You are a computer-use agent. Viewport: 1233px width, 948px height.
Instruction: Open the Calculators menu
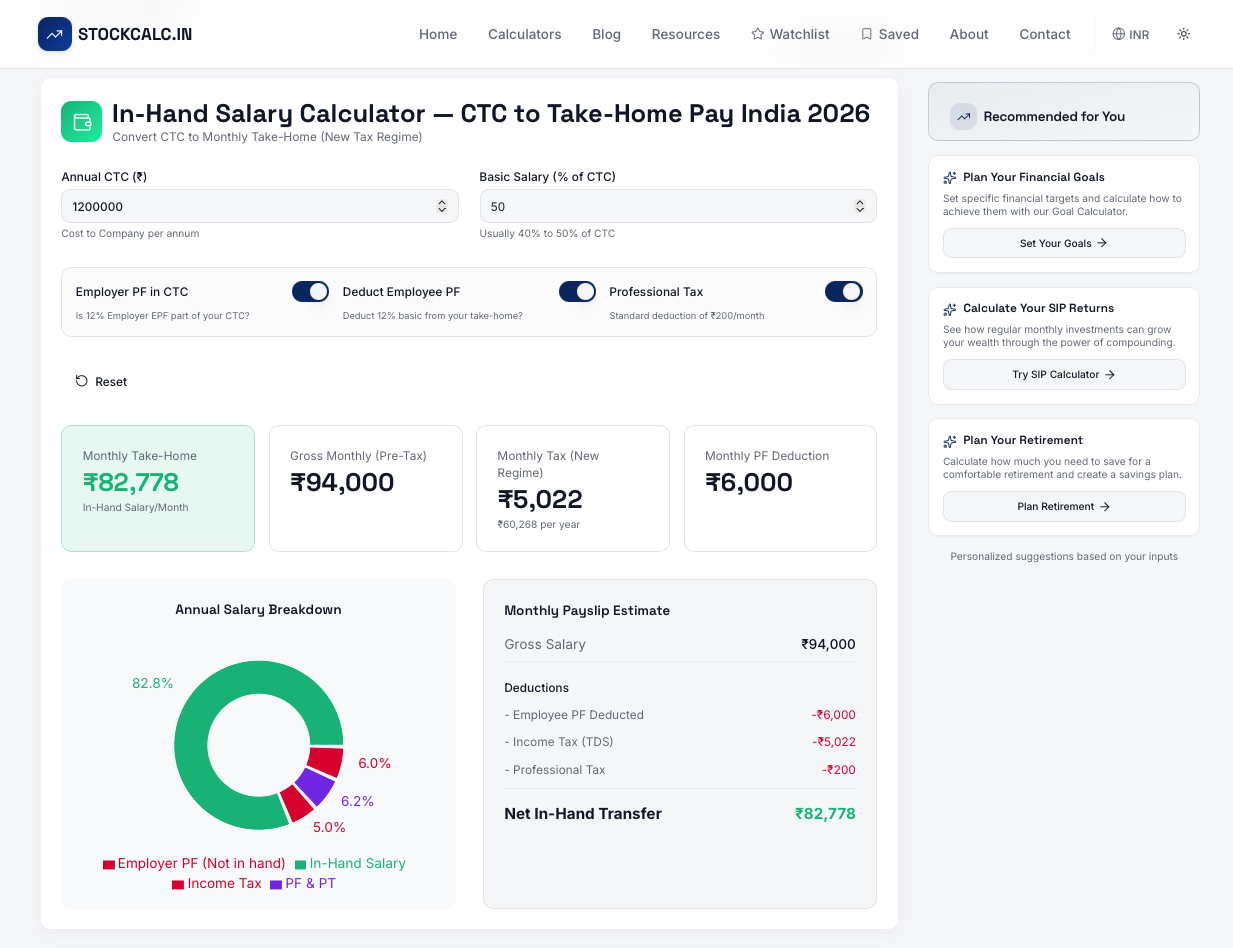tap(524, 33)
